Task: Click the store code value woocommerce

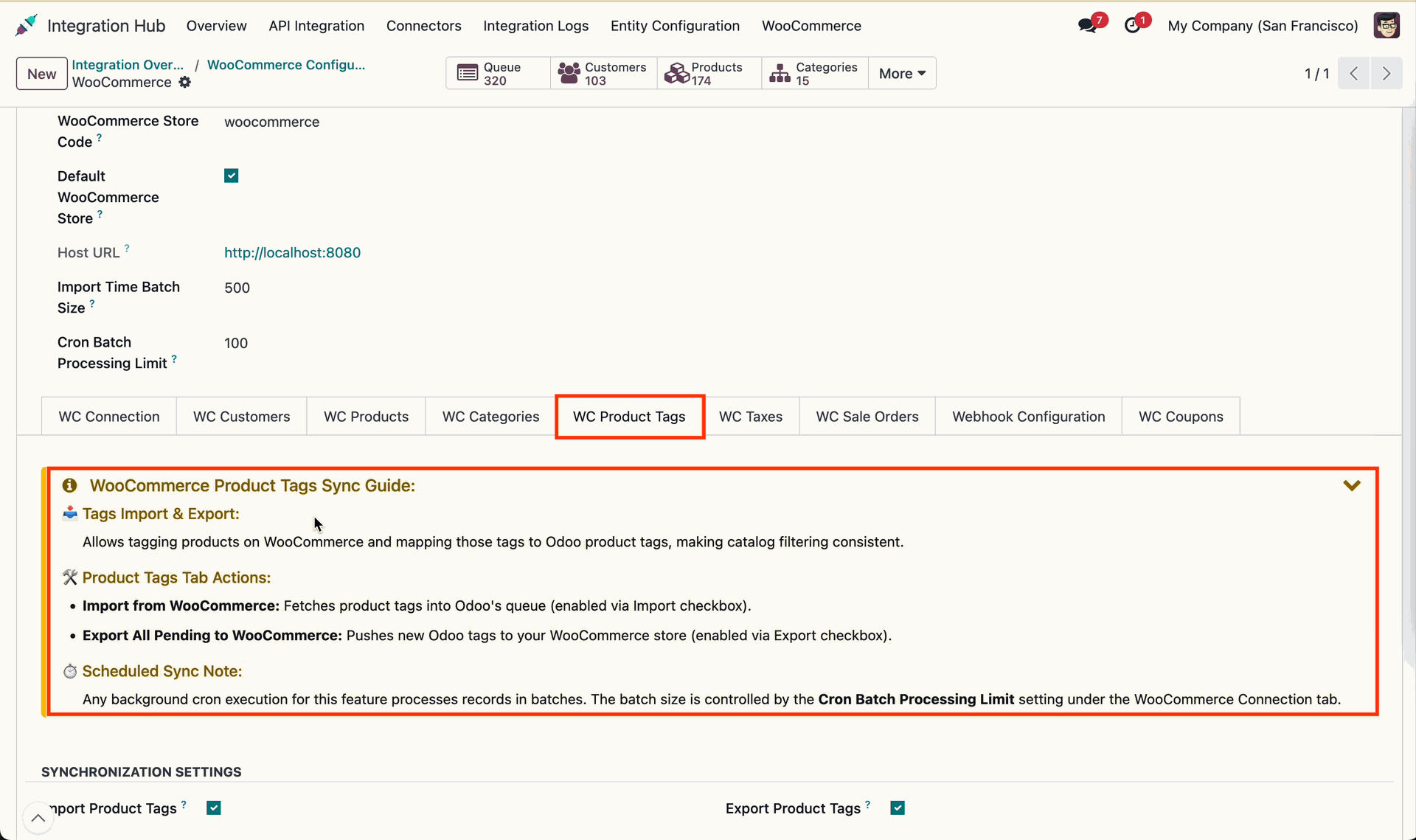Action: point(272,122)
